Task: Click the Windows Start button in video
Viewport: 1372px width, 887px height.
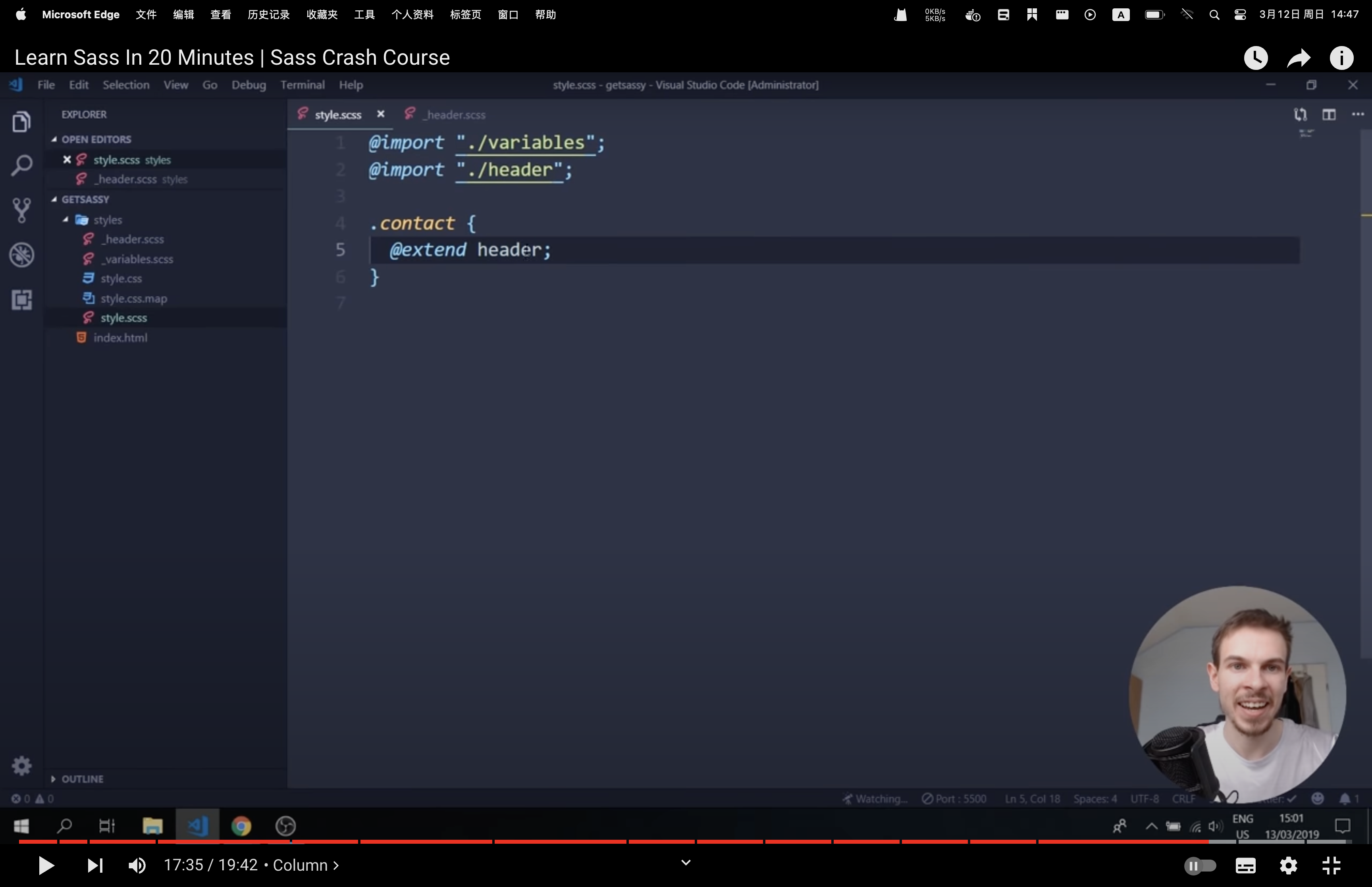Action: [x=21, y=826]
